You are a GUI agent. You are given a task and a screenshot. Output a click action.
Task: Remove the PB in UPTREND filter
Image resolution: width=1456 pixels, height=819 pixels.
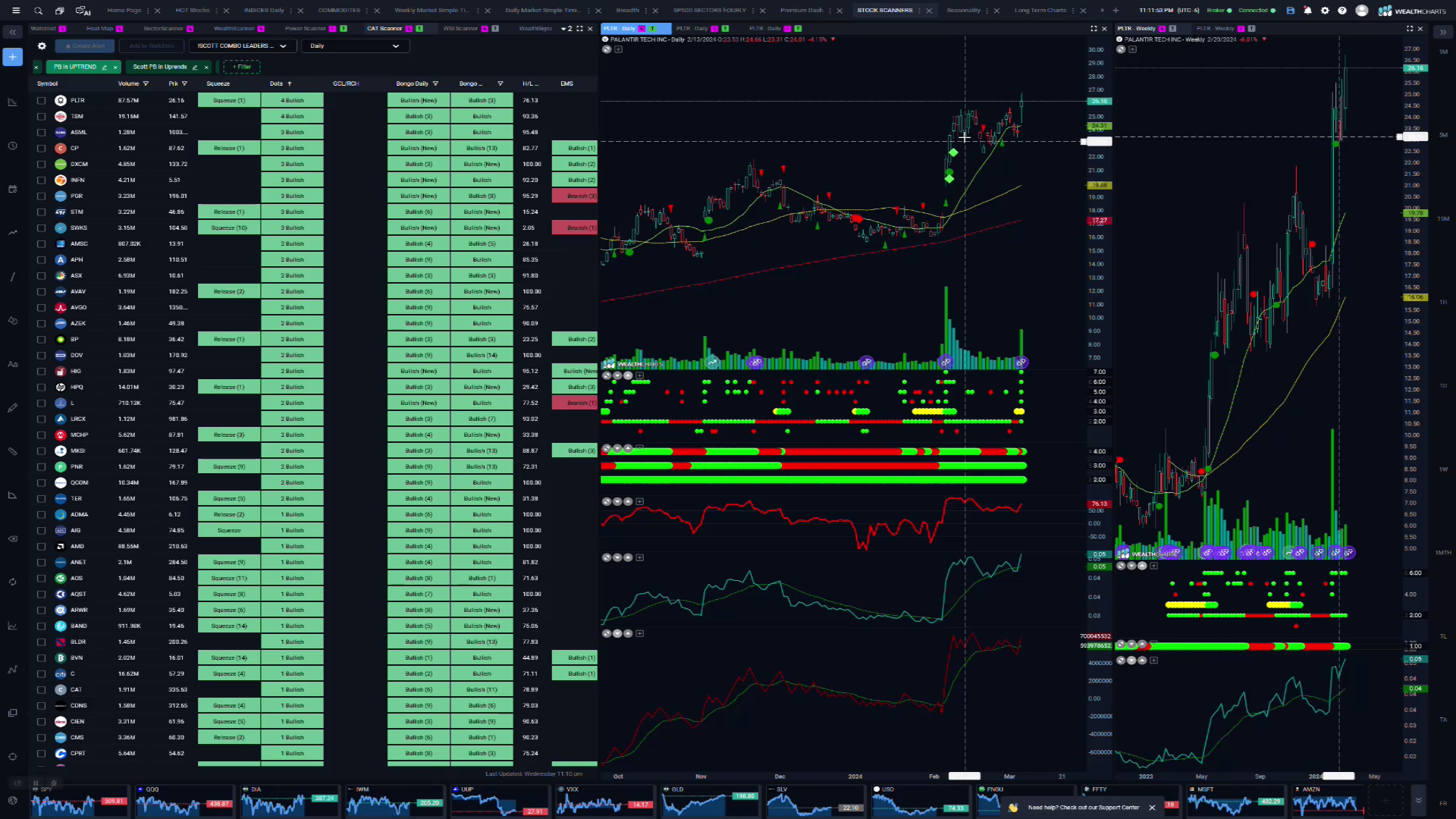click(x=115, y=67)
